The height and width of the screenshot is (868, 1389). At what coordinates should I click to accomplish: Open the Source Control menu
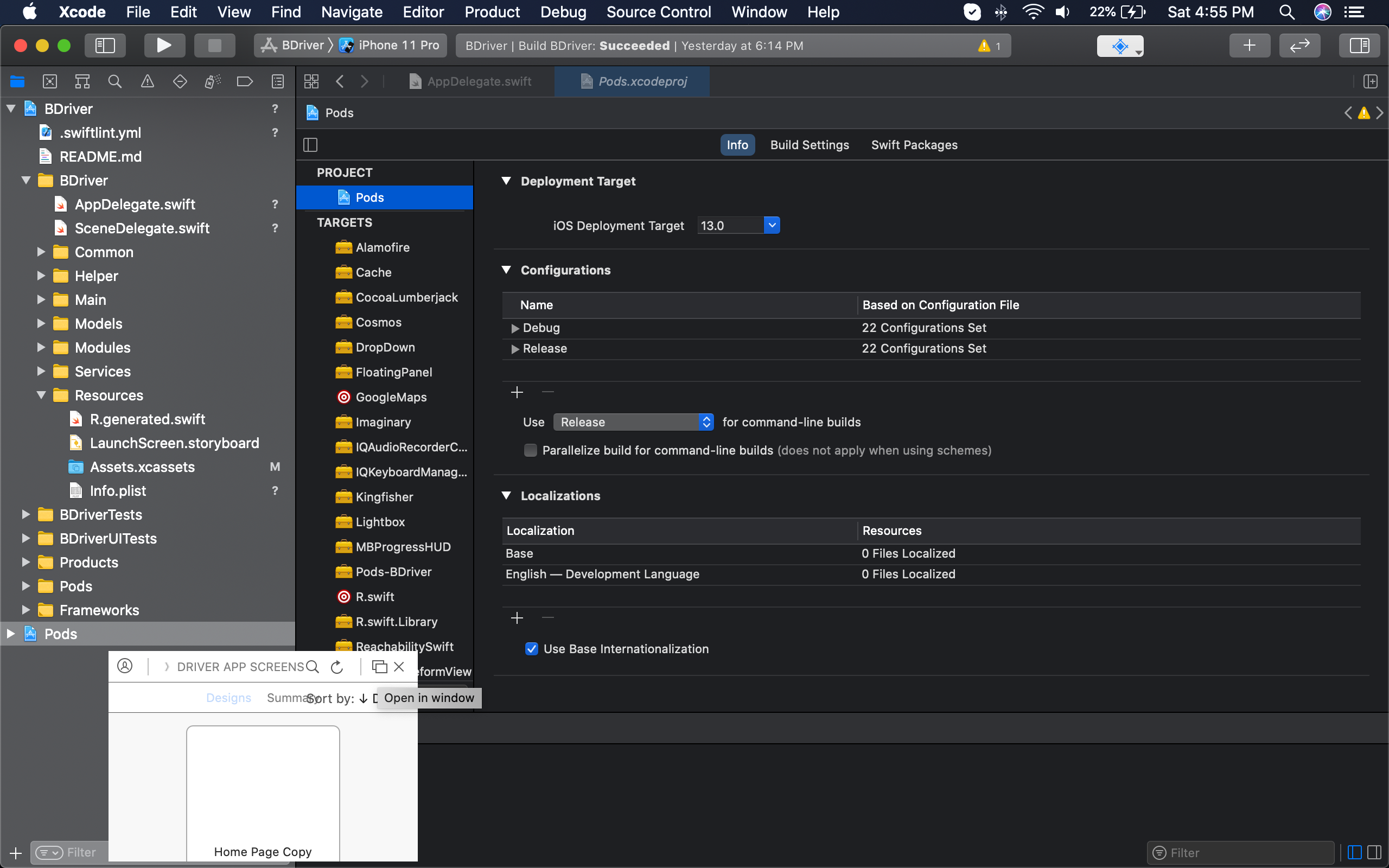tap(658, 12)
